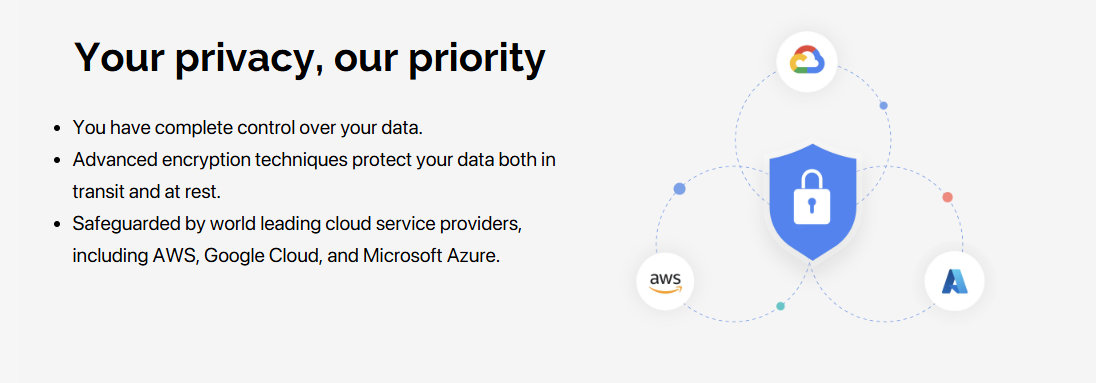Click the dashed orbit circle around Azure
1096x383 pixels.
pos(885,244)
